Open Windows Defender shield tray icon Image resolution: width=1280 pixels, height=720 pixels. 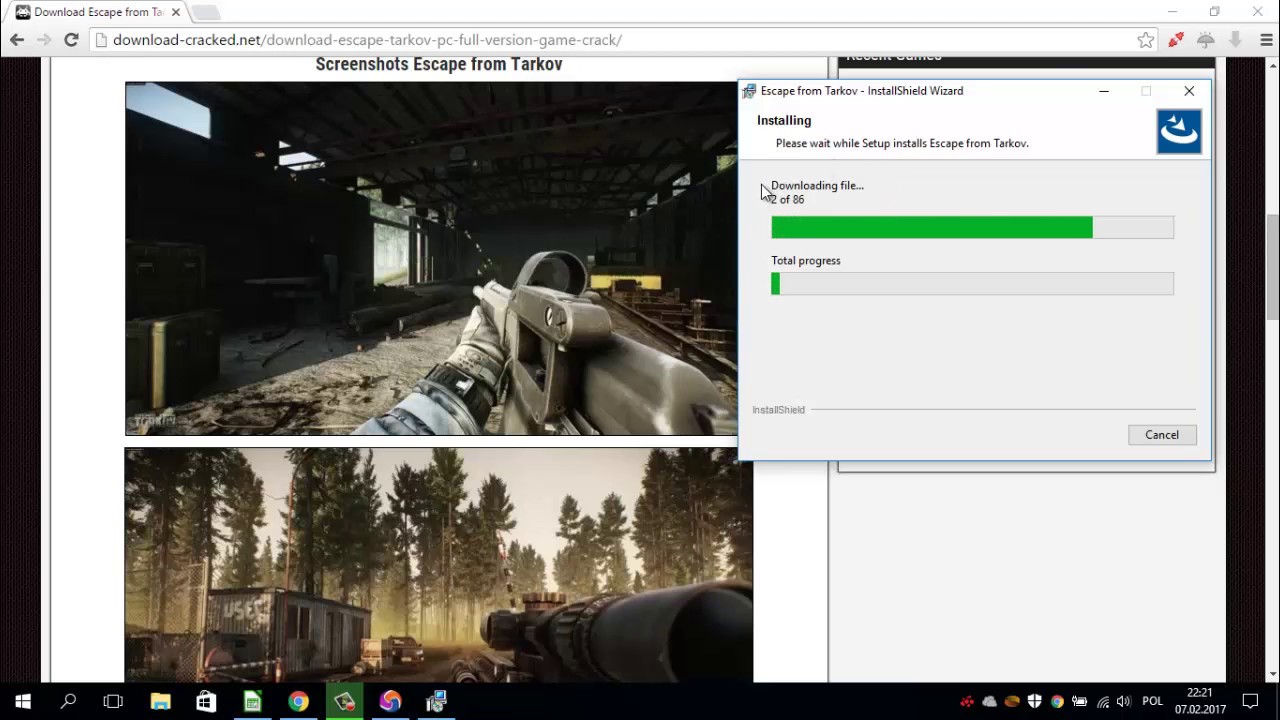1035,702
